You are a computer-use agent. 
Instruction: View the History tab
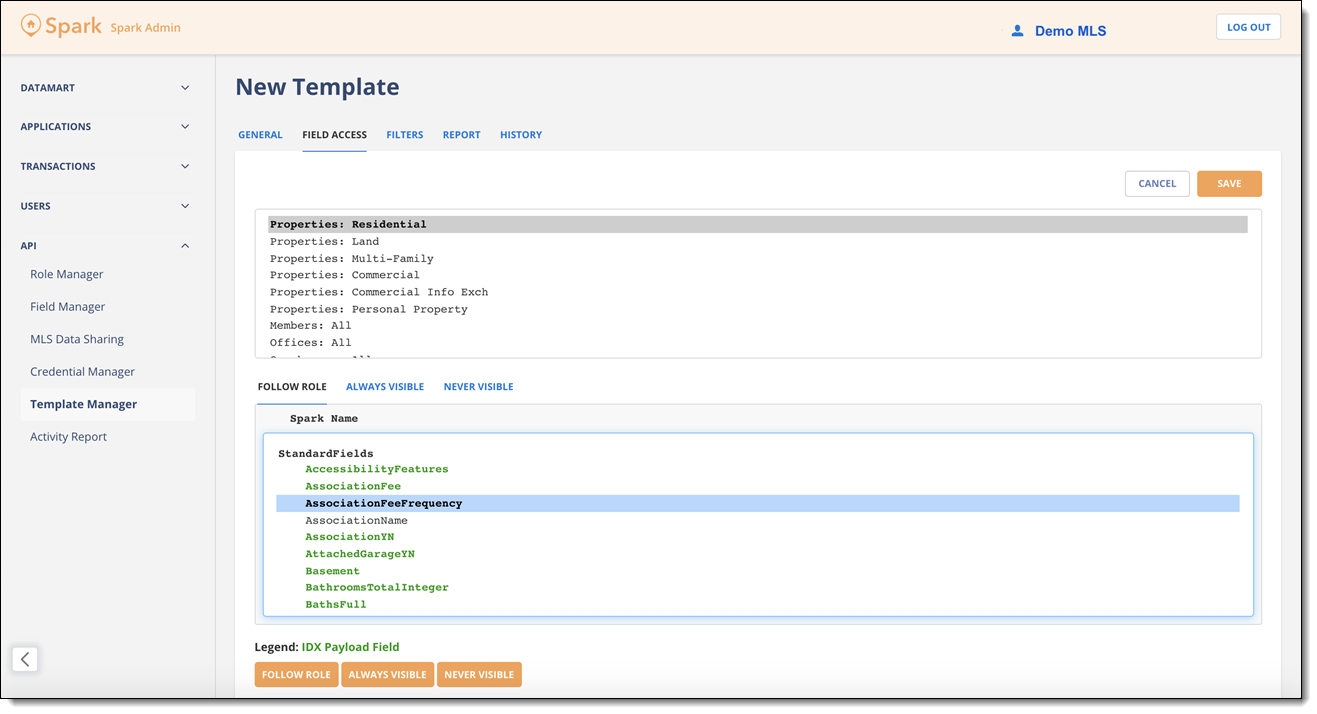point(521,135)
